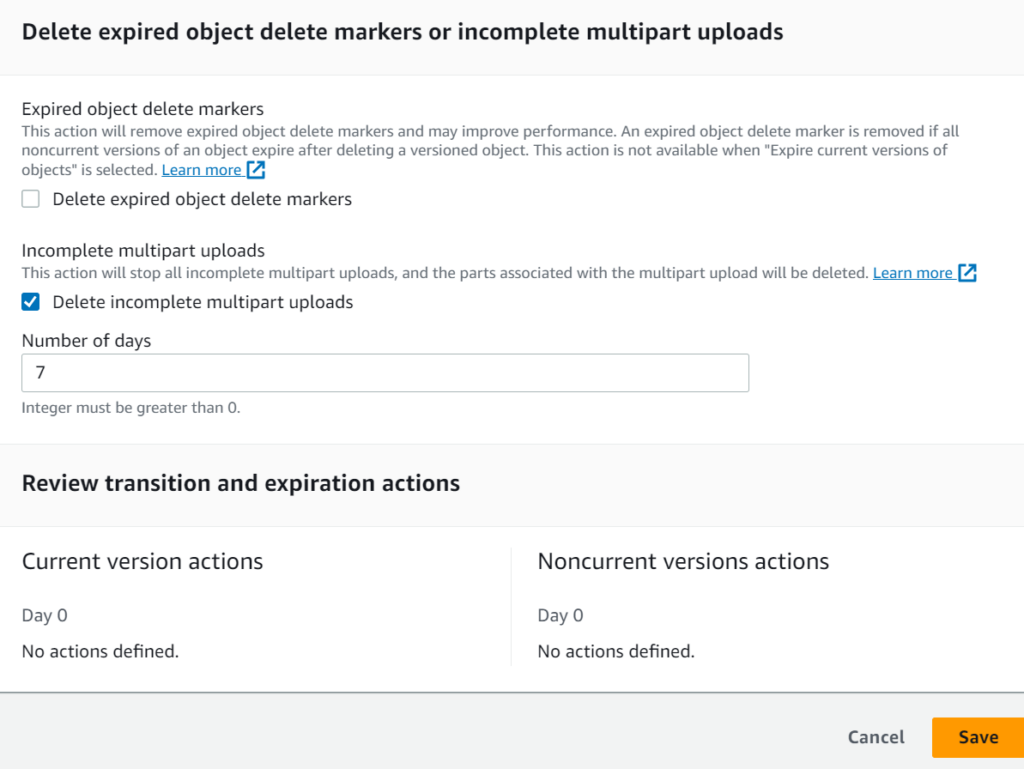Save the lifecycle rule

pos(977,737)
